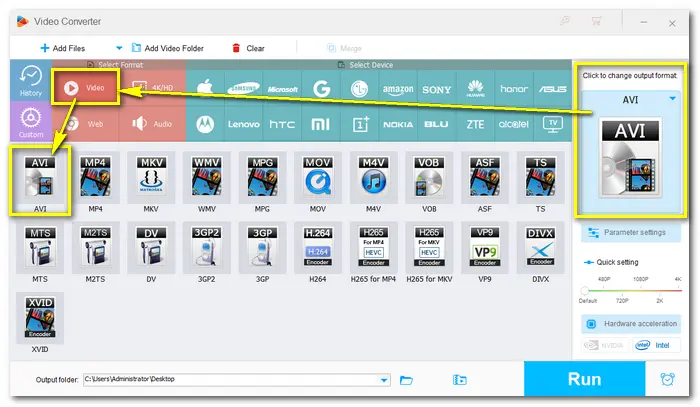The height and width of the screenshot is (407, 700).
Task: Open Sony device presets
Action: (x=437, y=88)
